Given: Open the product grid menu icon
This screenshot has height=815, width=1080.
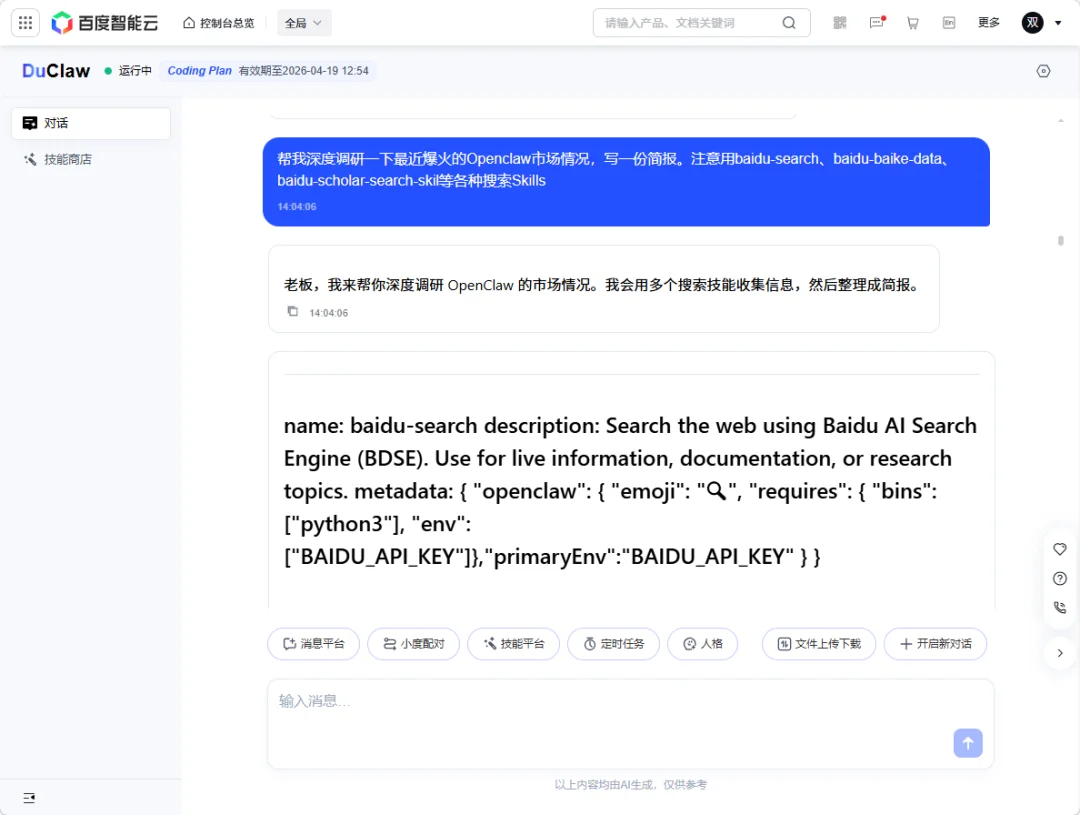Looking at the screenshot, I should click(x=25, y=23).
